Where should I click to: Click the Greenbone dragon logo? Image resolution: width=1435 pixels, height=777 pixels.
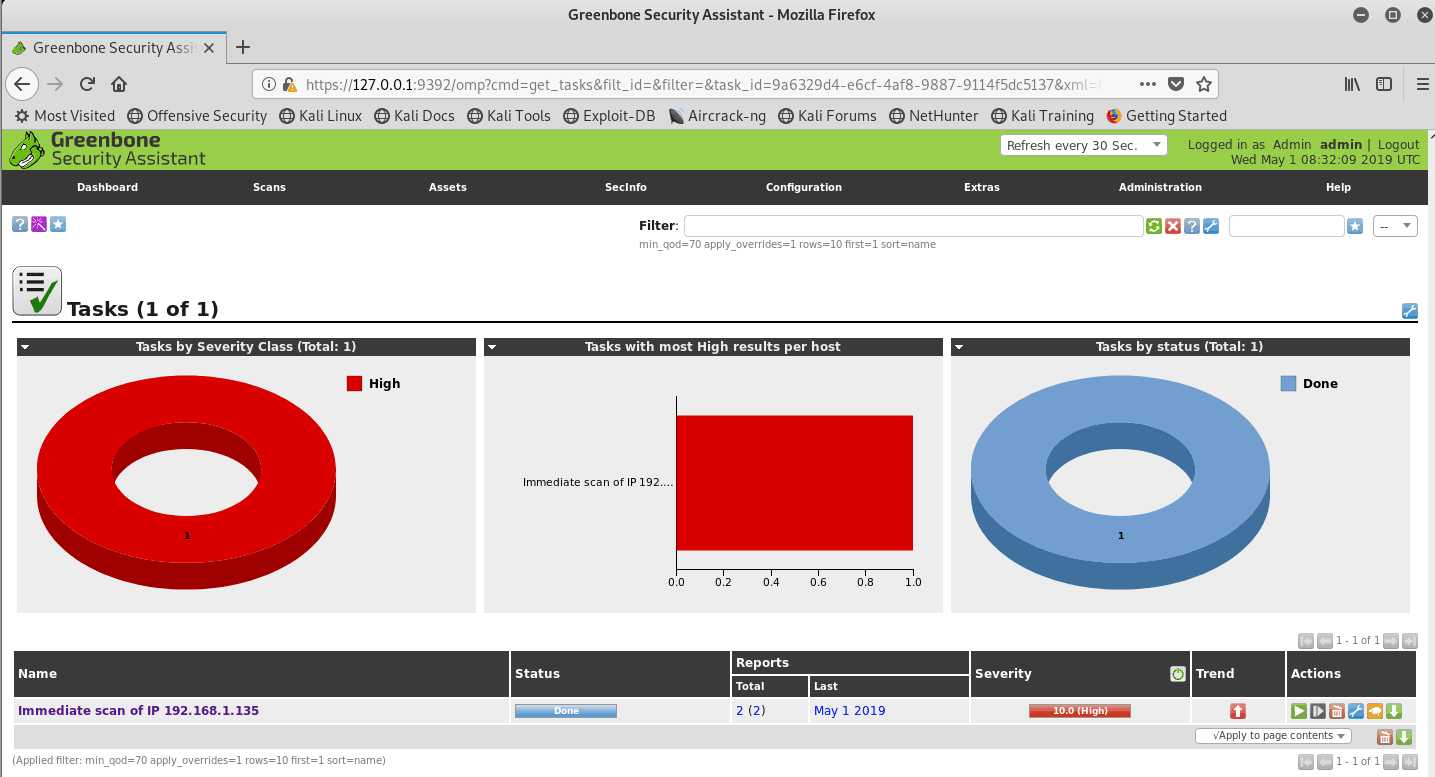point(27,150)
